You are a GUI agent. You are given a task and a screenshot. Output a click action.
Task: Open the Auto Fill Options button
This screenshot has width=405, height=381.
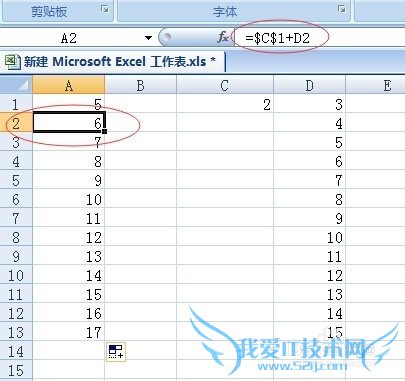[x=116, y=352]
